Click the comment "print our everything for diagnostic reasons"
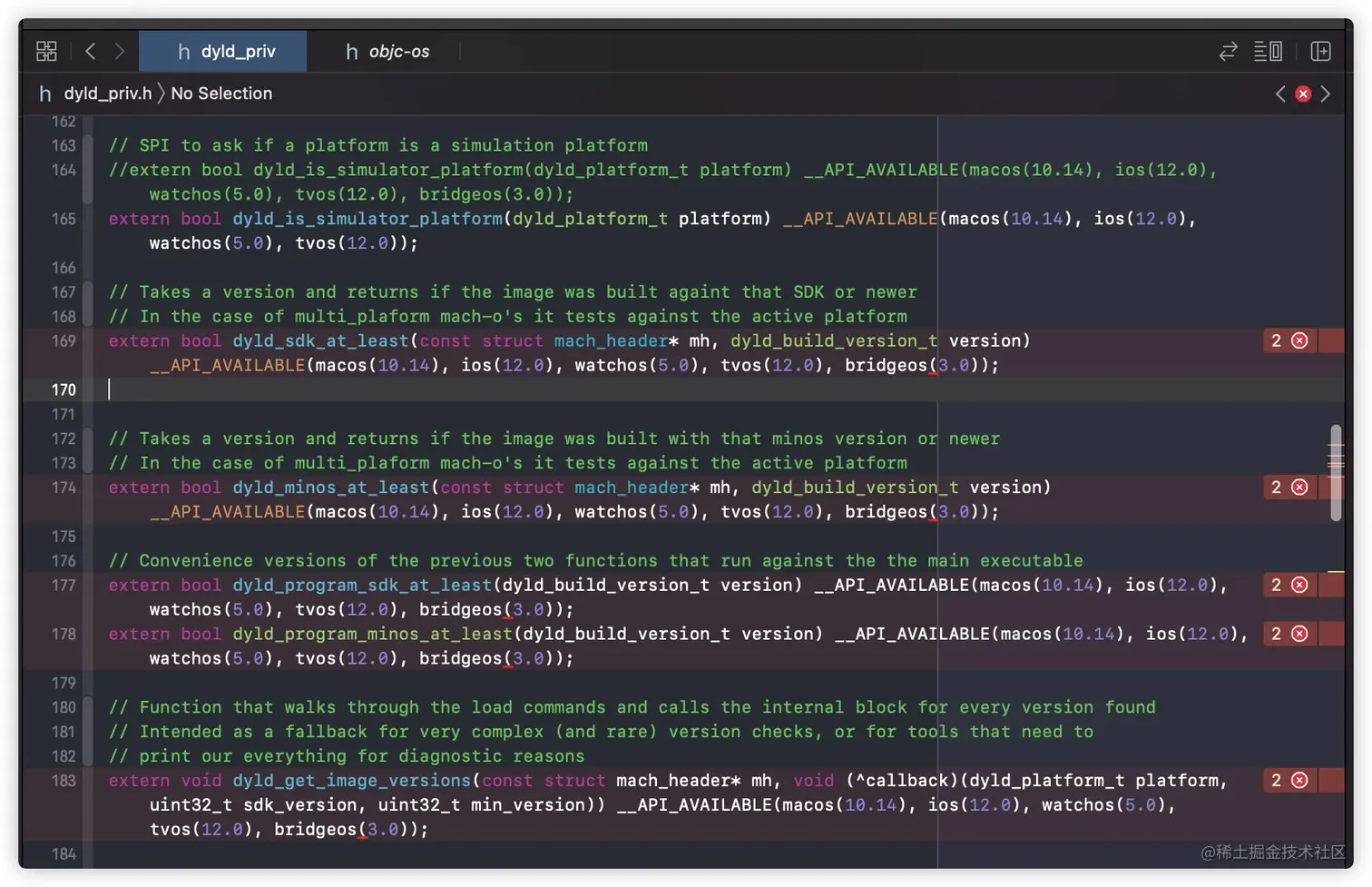The height and width of the screenshot is (887, 1372). point(347,755)
